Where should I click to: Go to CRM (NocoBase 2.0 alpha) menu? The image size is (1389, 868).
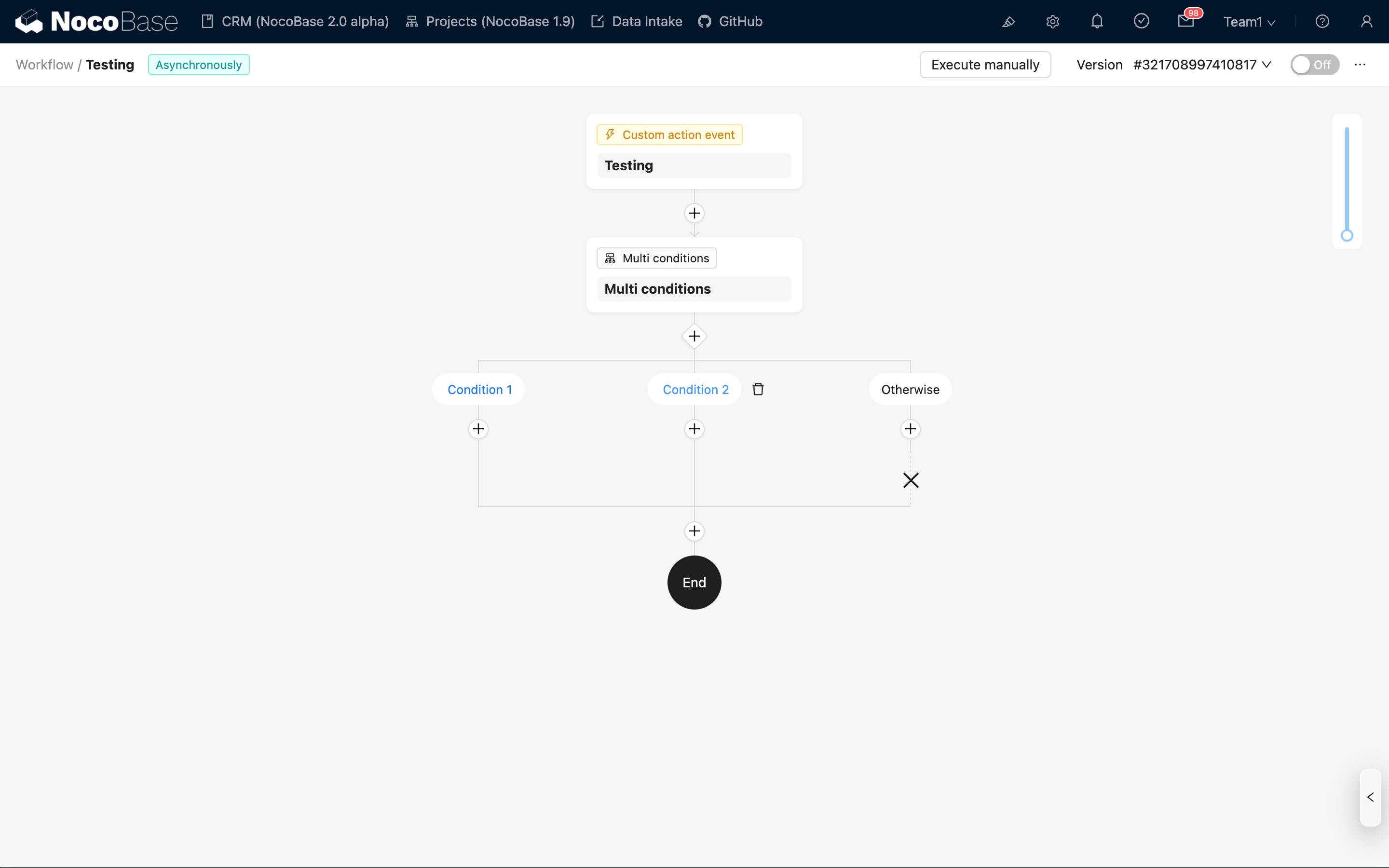[x=295, y=22]
